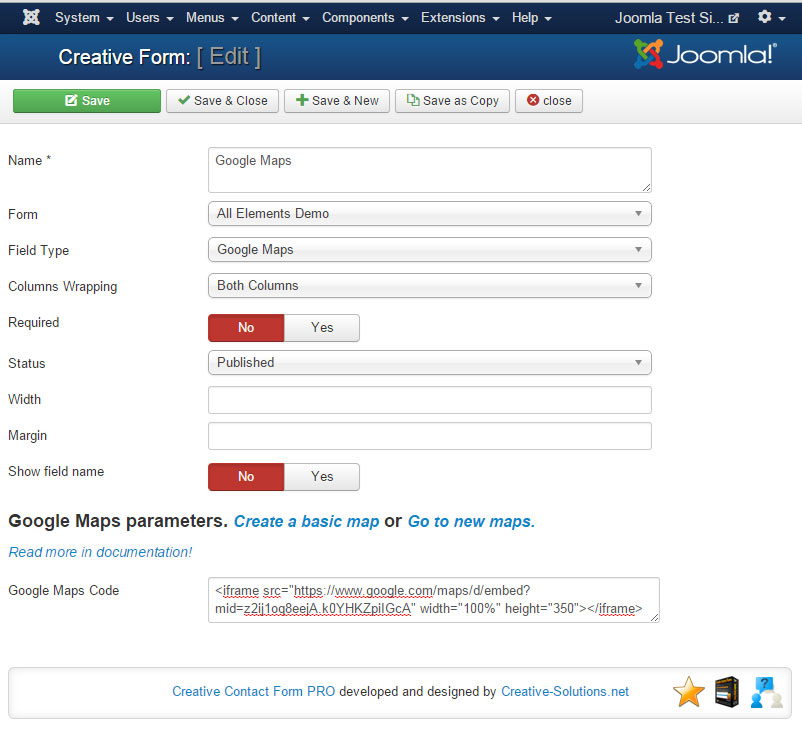
Task: Click the green Save button
Action: click(x=87, y=101)
